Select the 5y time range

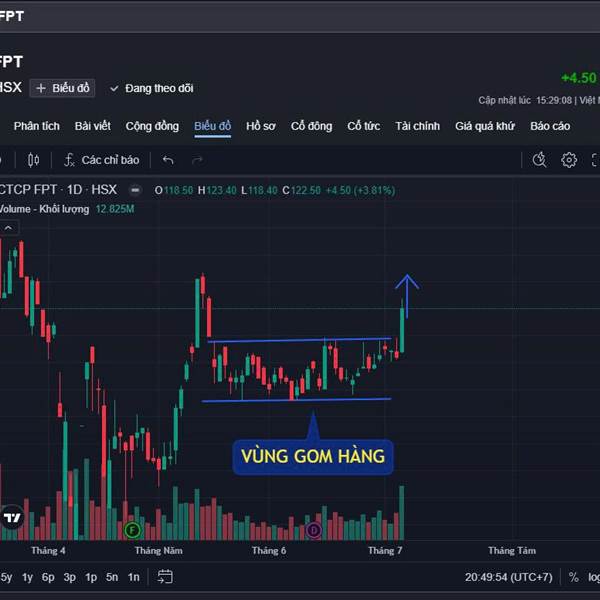click(x=6, y=577)
